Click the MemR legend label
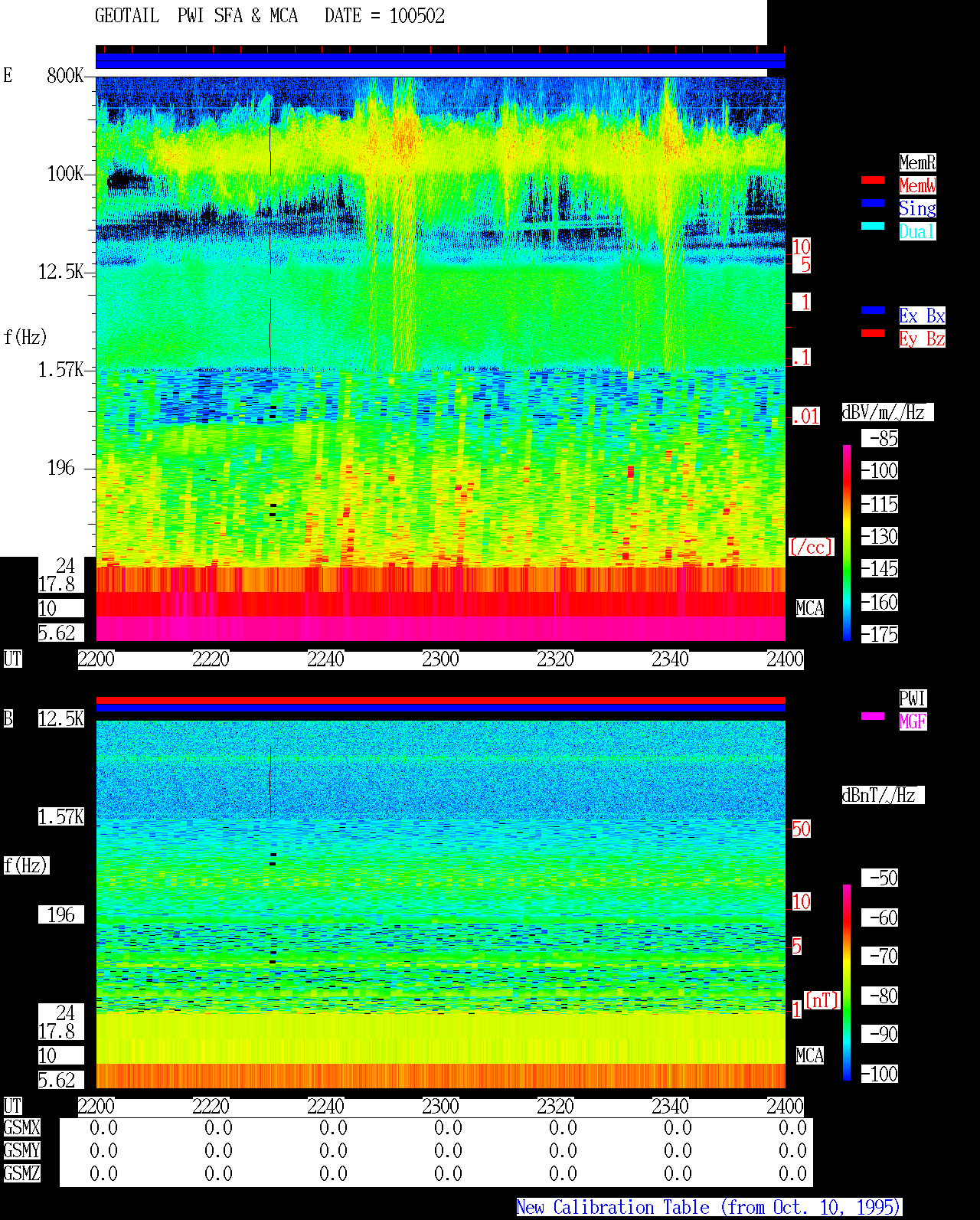The width and height of the screenshot is (980, 1220). click(x=917, y=162)
